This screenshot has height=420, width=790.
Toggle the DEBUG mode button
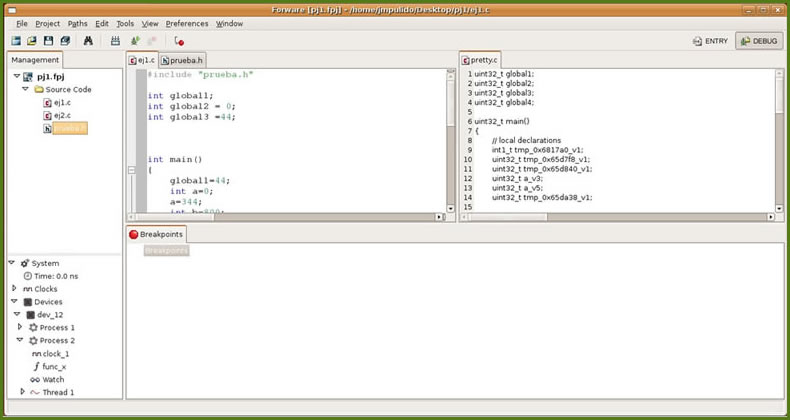[759, 41]
